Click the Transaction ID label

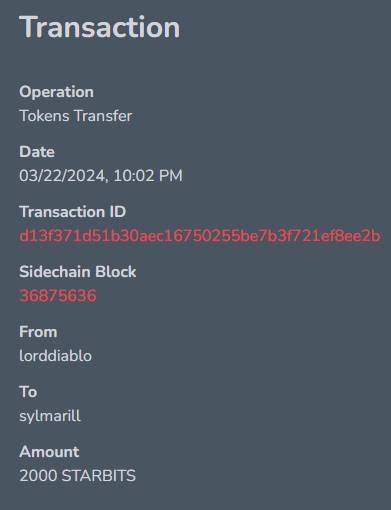[x=73, y=212]
